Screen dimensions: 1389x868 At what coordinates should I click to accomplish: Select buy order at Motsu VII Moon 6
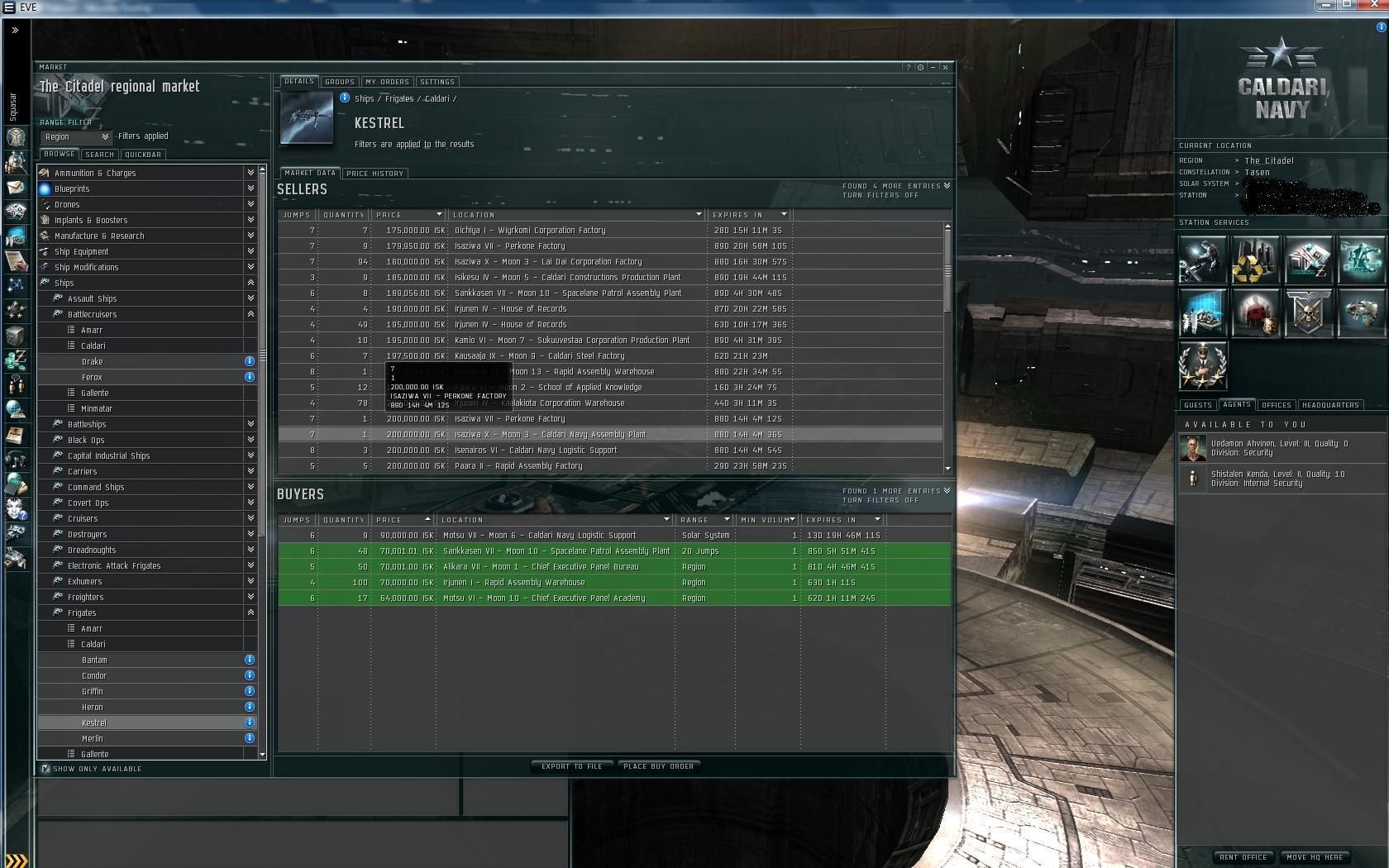[614, 535]
